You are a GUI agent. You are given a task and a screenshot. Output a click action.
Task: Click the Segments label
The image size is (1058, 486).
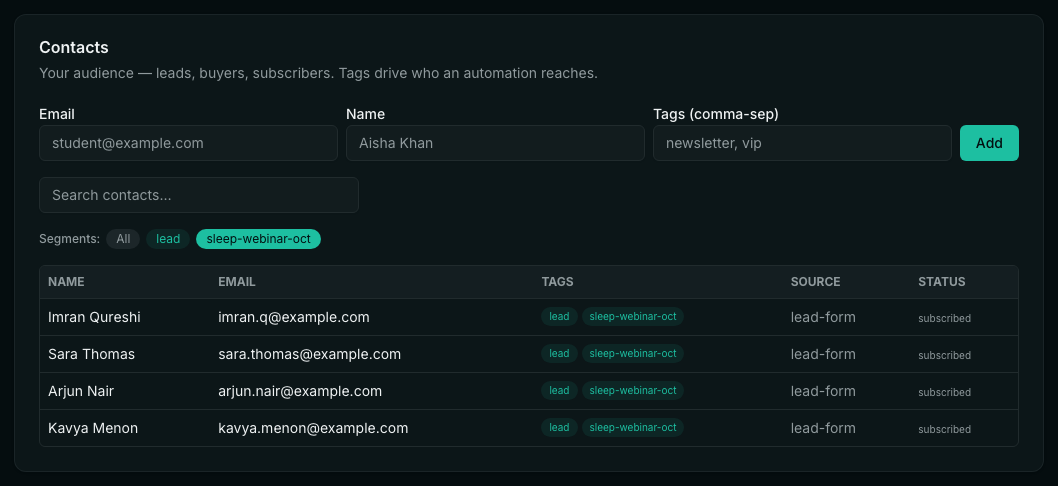click(x=69, y=239)
